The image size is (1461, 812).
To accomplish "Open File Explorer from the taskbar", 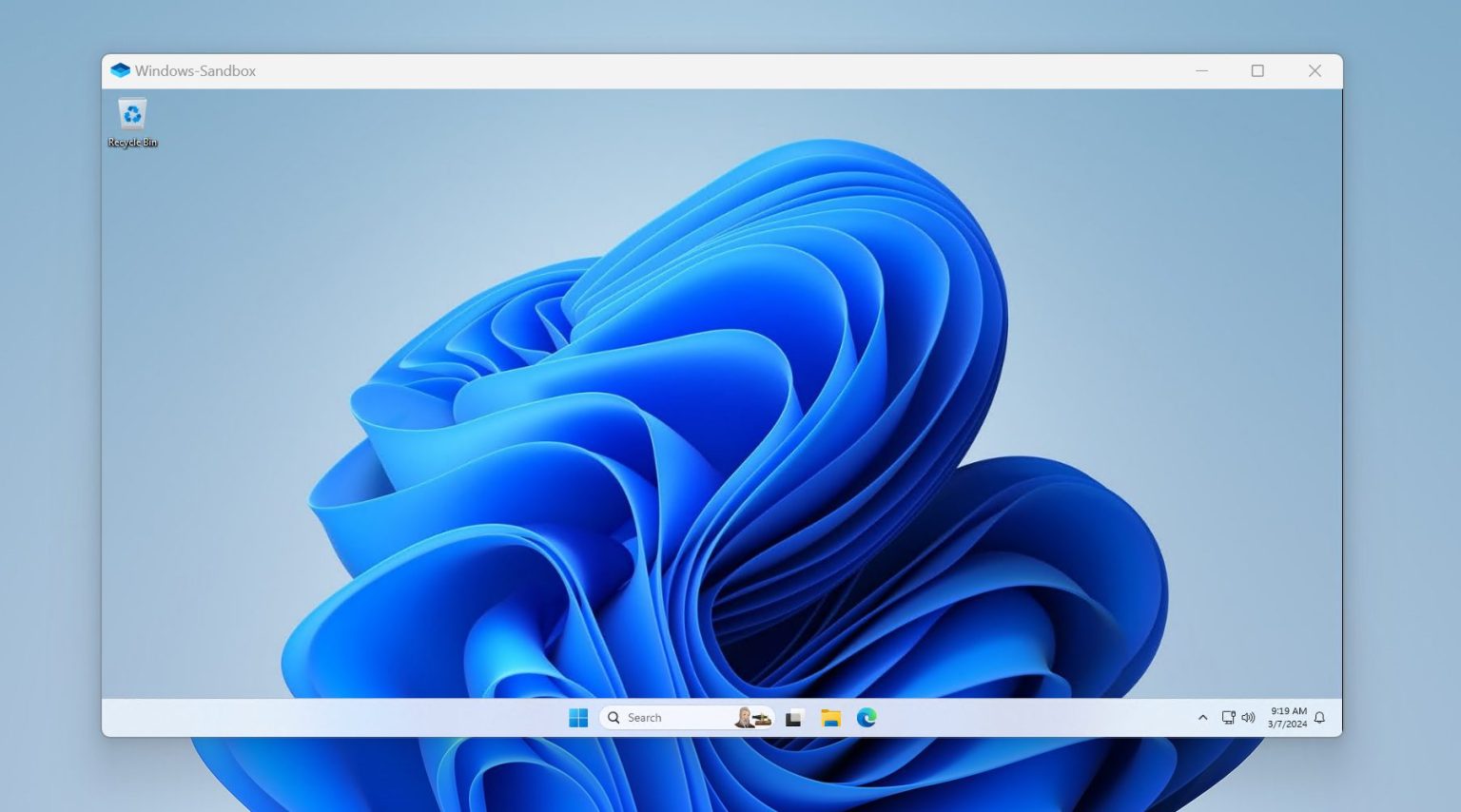I will point(830,718).
